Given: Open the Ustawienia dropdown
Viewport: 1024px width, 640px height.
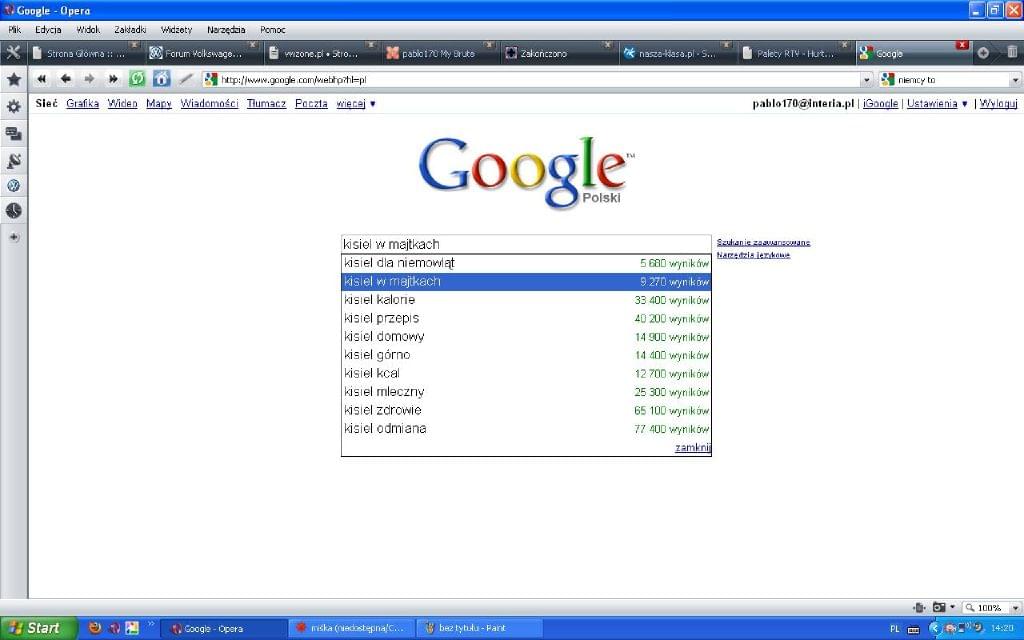Looking at the screenshot, I should (x=937, y=103).
